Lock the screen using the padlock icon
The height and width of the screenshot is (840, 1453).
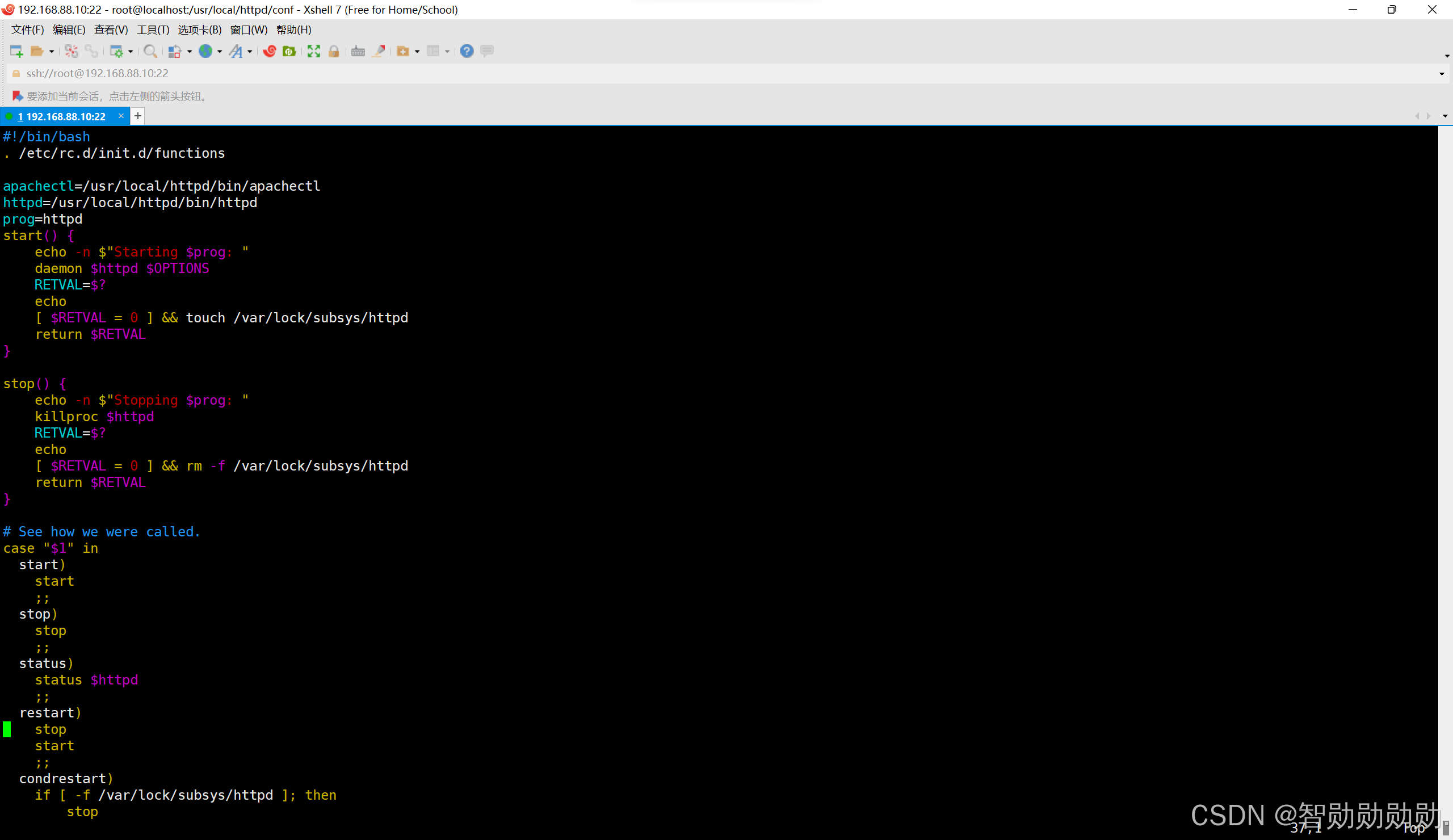(334, 51)
